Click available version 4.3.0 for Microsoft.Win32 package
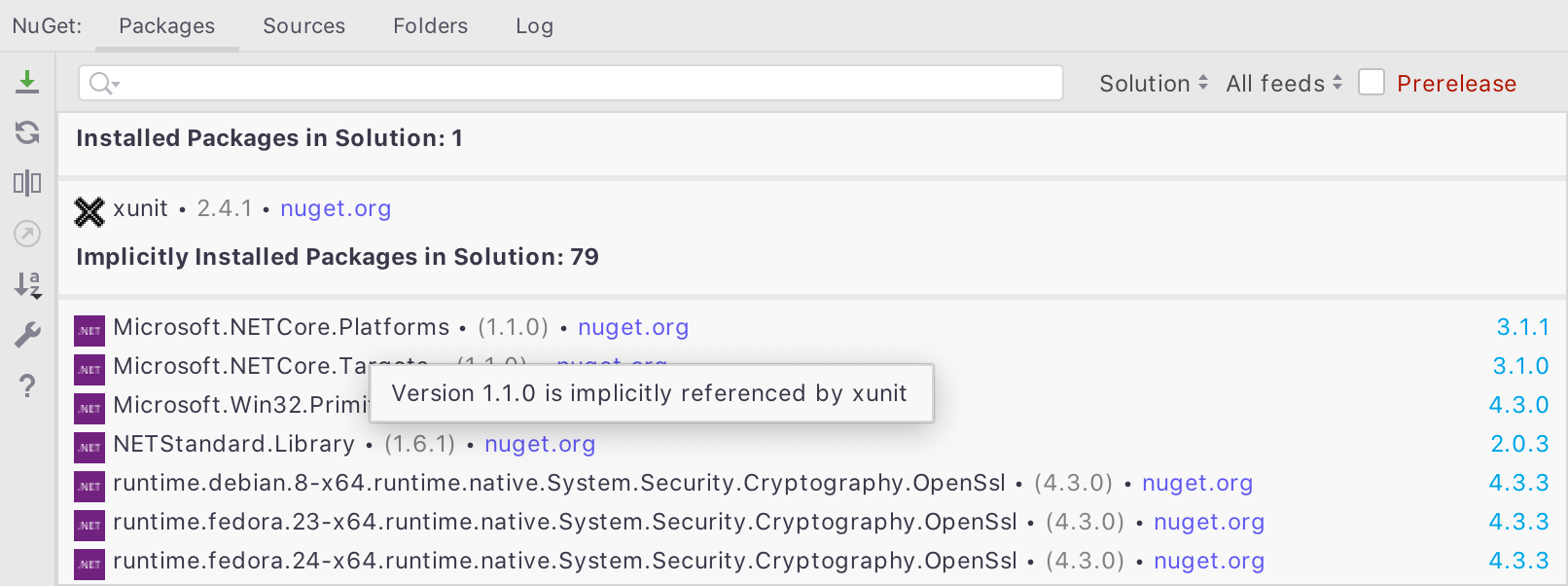 tap(1519, 405)
